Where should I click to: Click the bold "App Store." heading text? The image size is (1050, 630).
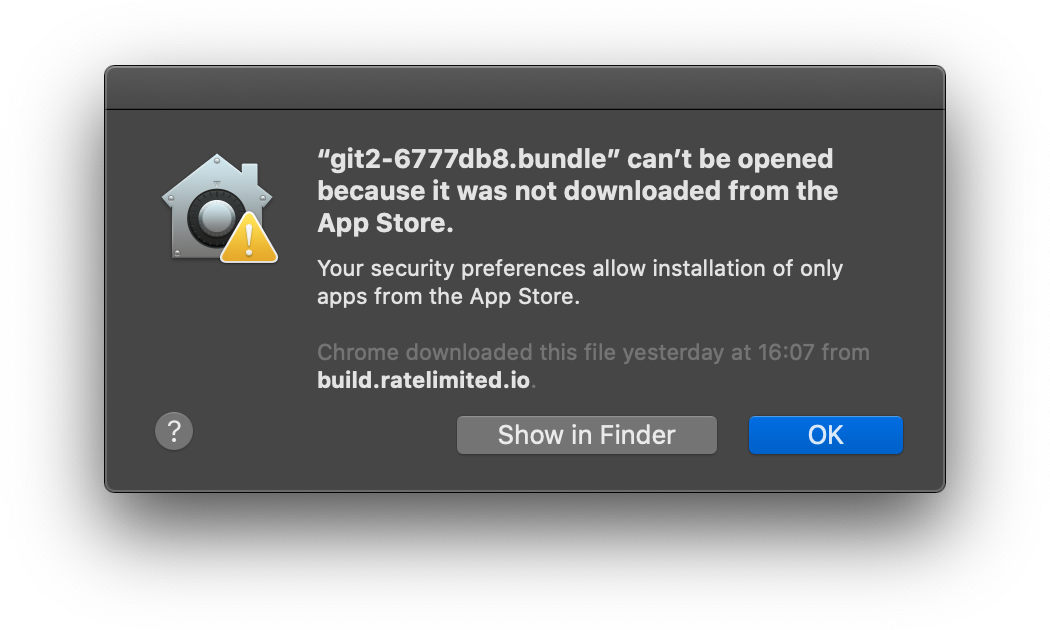pyautogui.click(x=386, y=223)
